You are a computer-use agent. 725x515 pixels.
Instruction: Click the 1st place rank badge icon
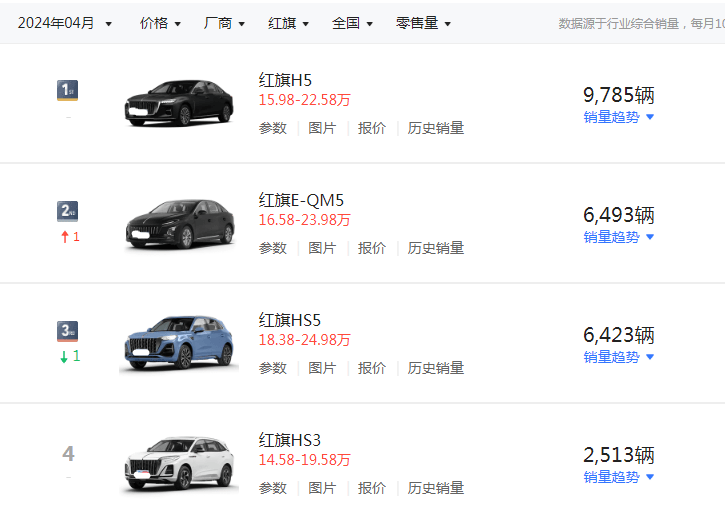(x=68, y=90)
